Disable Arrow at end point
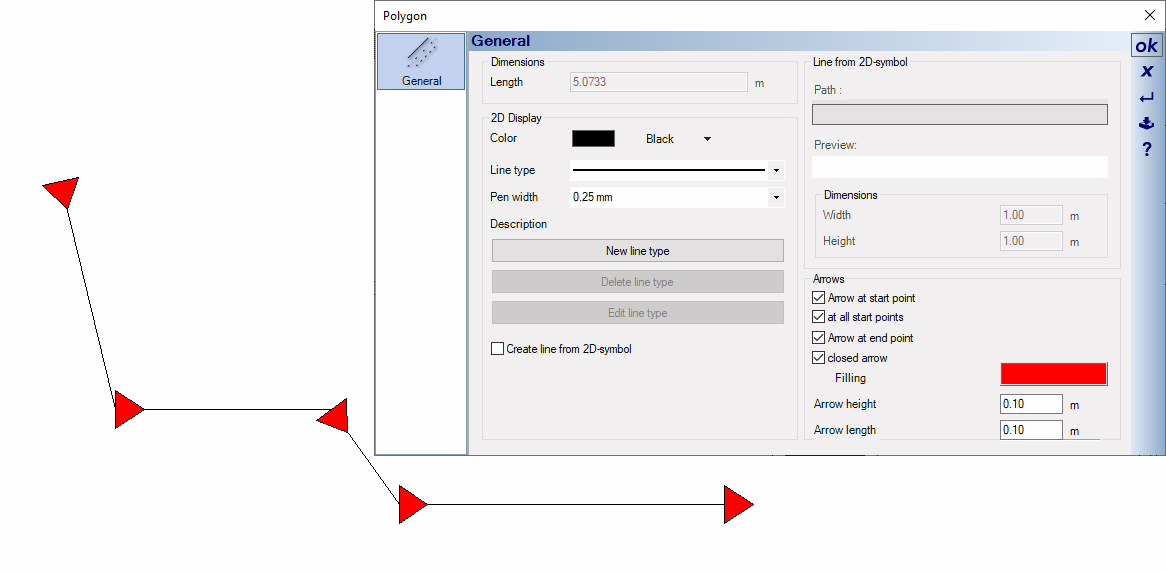 (x=820, y=338)
